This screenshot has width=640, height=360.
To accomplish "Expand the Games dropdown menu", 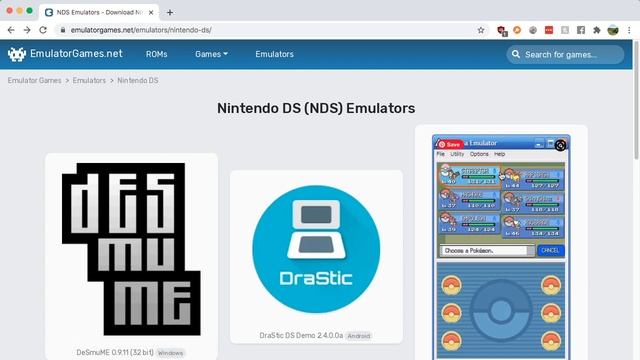I will click(x=211, y=54).
